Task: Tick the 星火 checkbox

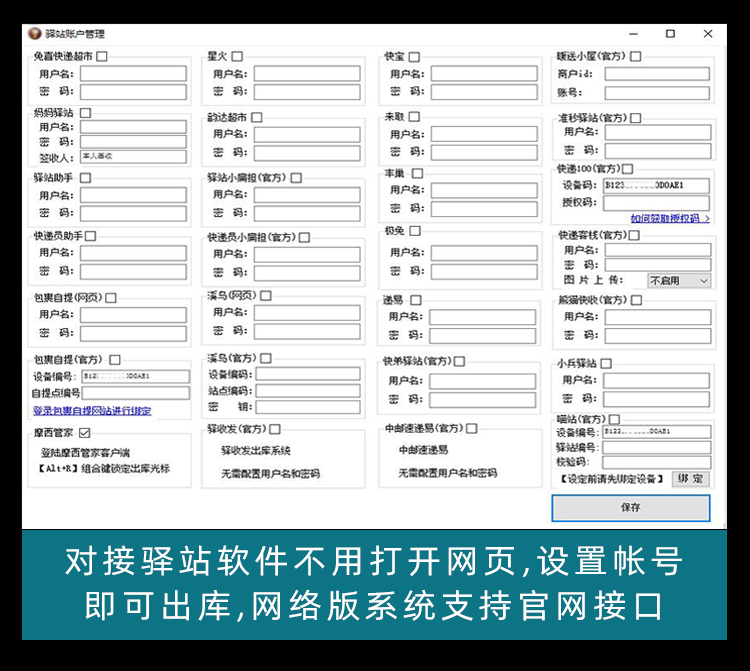Action: pos(237,56)
